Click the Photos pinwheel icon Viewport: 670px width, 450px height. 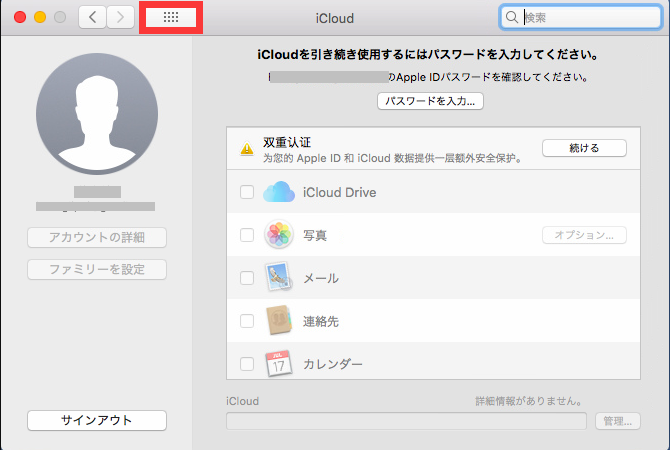(279, 234)
